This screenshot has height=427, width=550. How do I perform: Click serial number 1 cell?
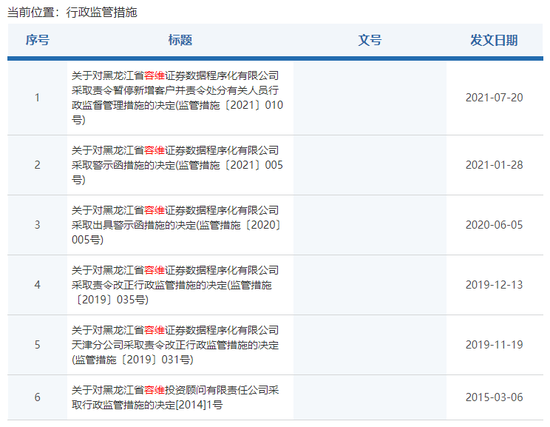point(37,98)
